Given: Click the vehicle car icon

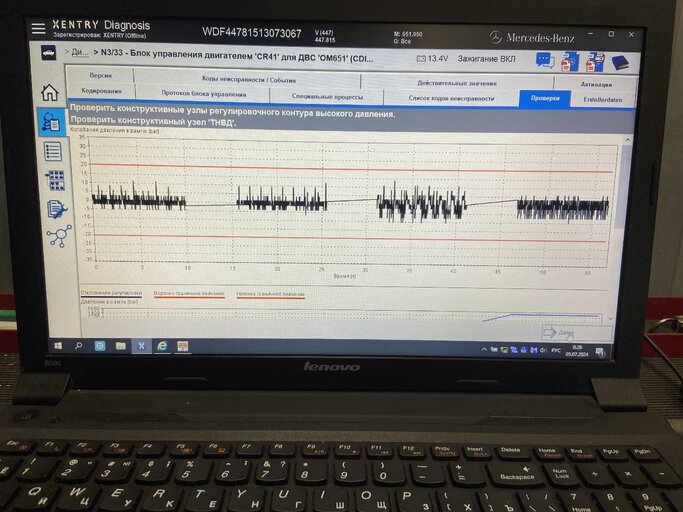Looking at the screenshot, I should [x=48, y=53].
